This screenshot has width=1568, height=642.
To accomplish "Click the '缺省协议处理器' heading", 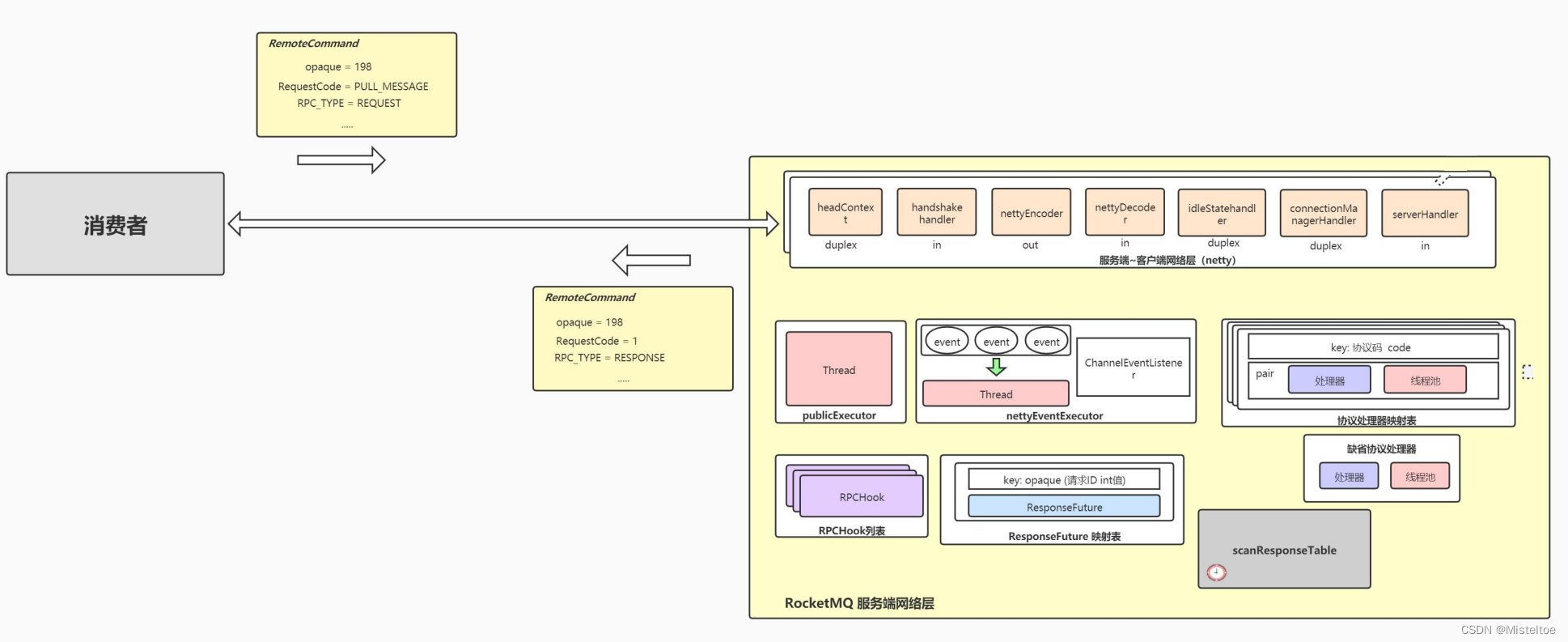I will [x=1381, y=449].
